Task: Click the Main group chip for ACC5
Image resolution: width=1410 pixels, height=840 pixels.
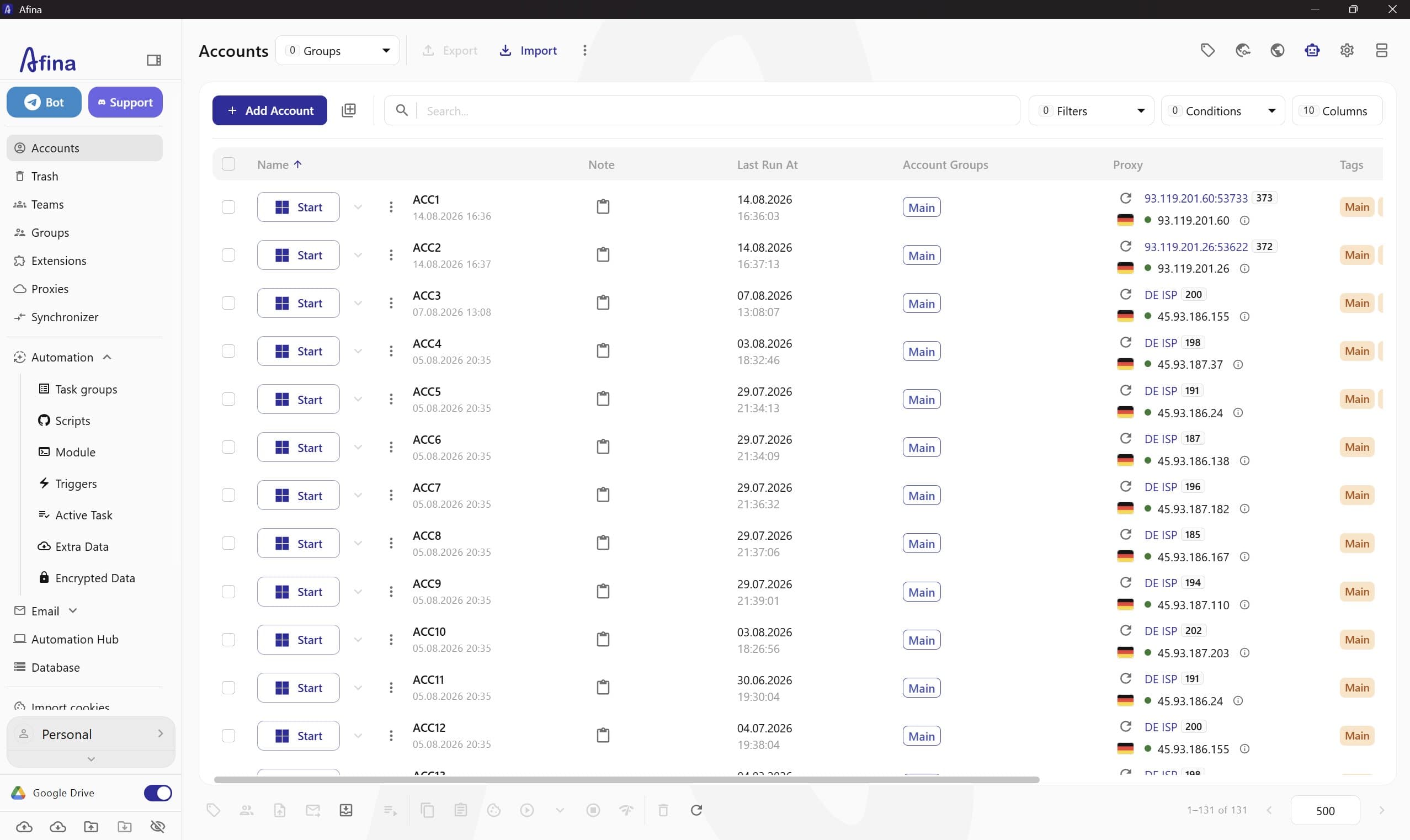Action: [921, 399]
